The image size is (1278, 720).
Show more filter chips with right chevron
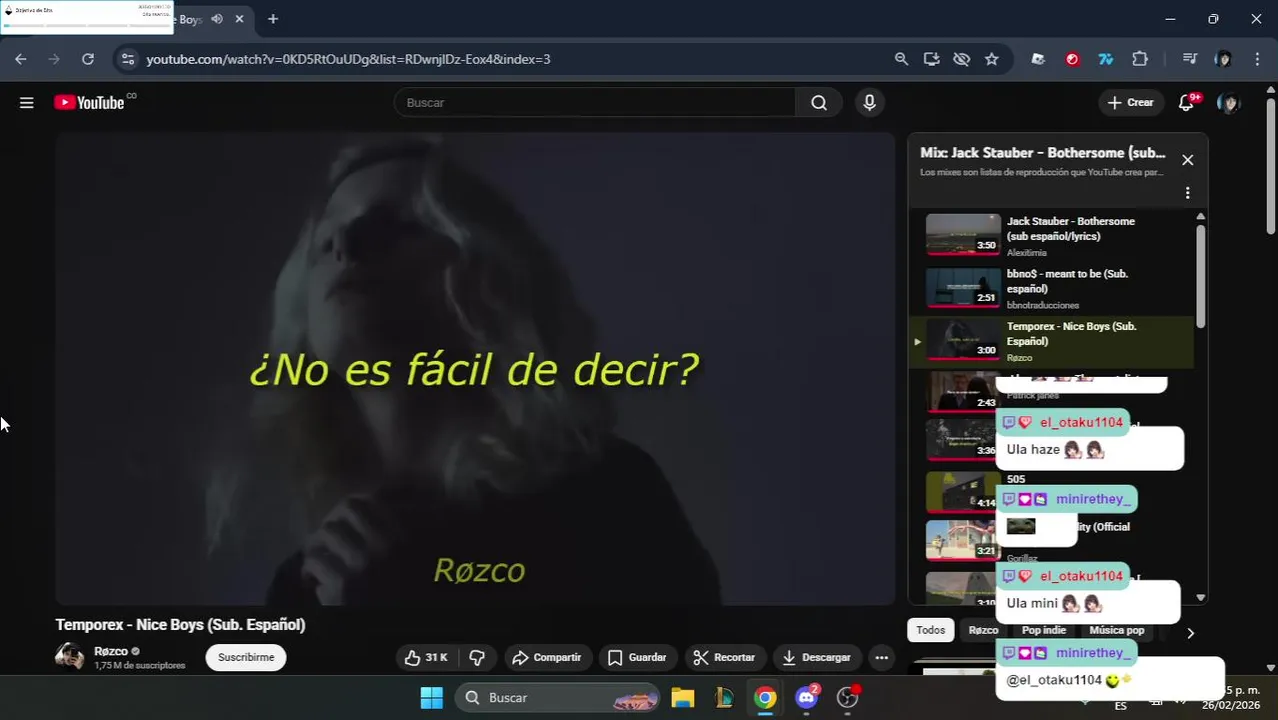(1190, 632)
